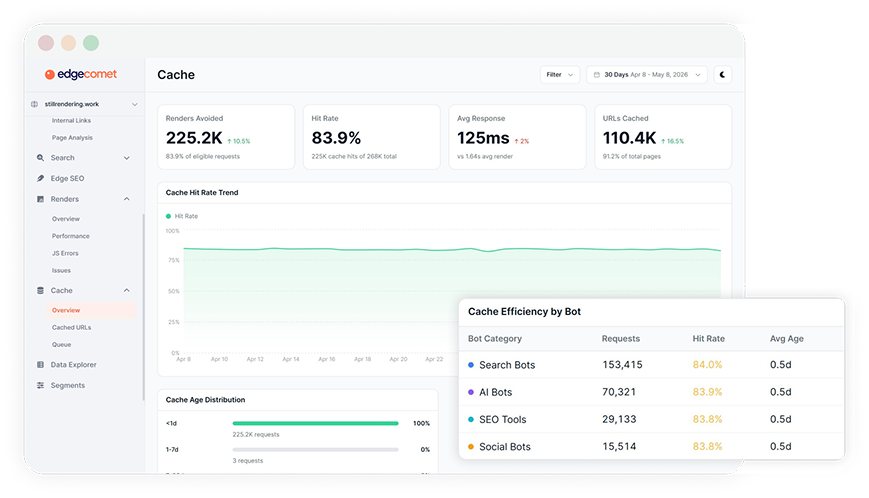Viewport: 869px width, 498px height.
Task: Click the 70,321 requests cell
Action: click(619, 392)
